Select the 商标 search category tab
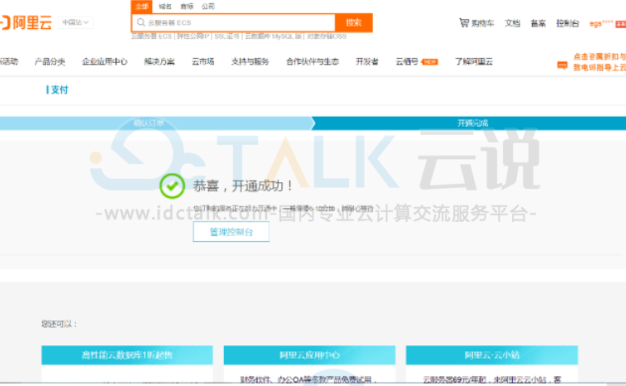This screenshot has height=386, width=626. tap(186, 6)
